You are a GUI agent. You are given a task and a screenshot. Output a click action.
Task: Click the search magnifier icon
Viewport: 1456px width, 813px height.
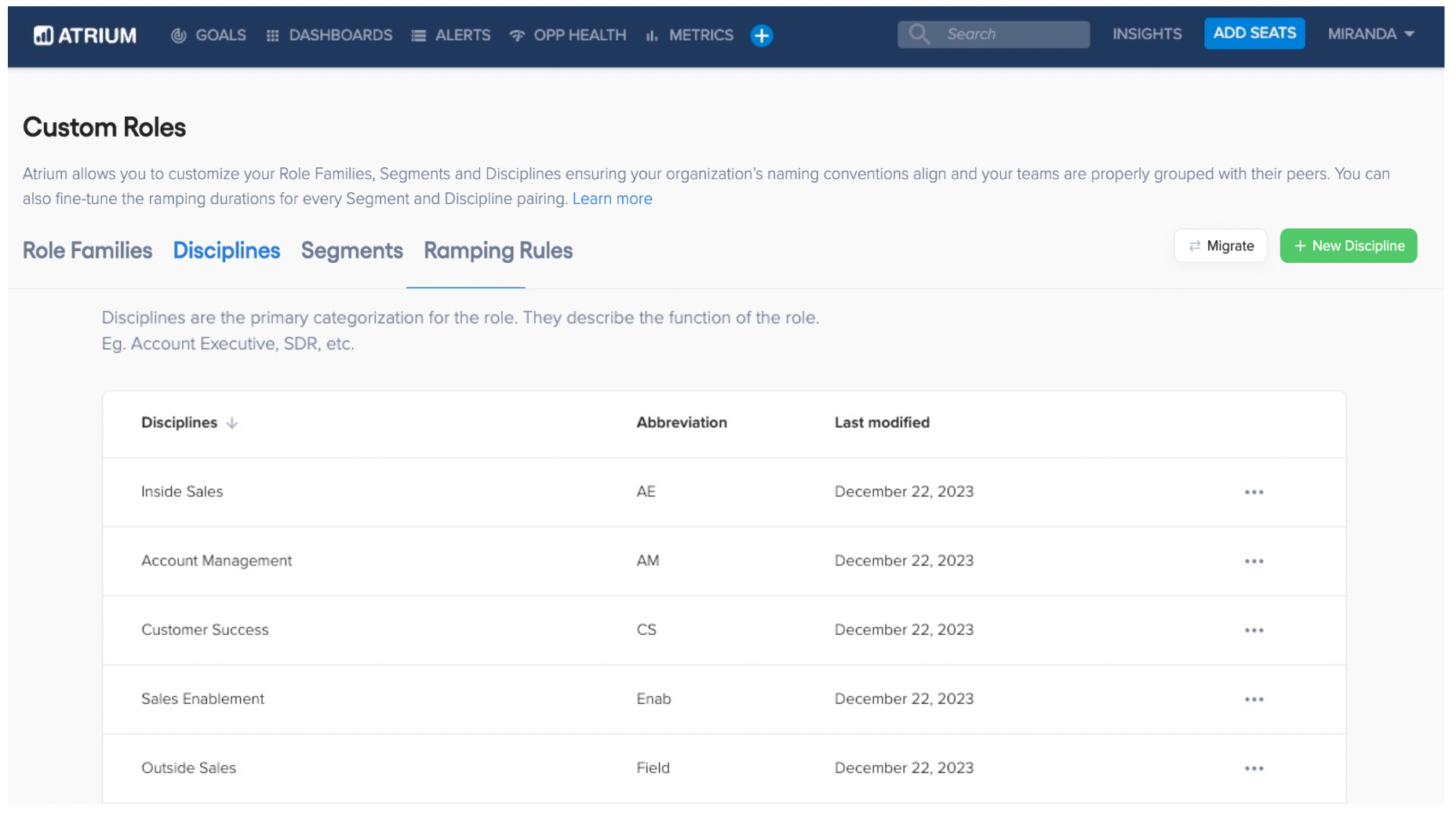918,34
